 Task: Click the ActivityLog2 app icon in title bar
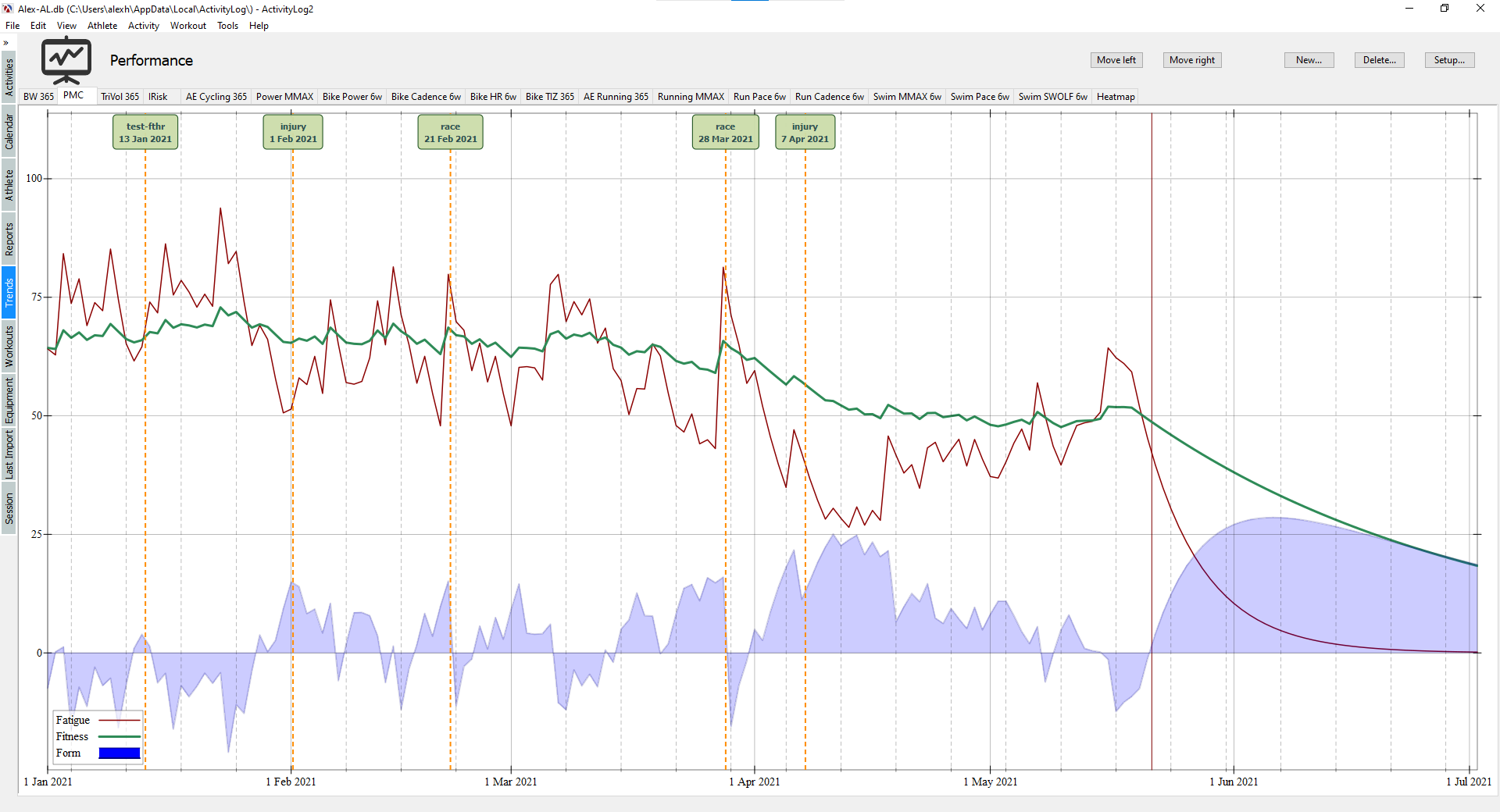pyautogui.click(x=8, y=9)
